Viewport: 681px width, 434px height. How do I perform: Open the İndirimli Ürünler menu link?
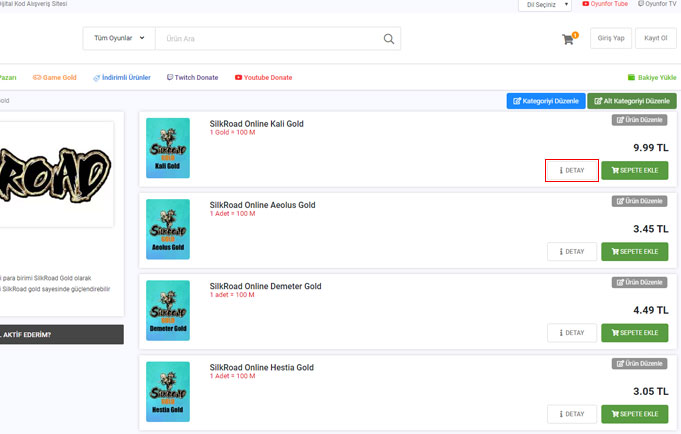[124, 77]
